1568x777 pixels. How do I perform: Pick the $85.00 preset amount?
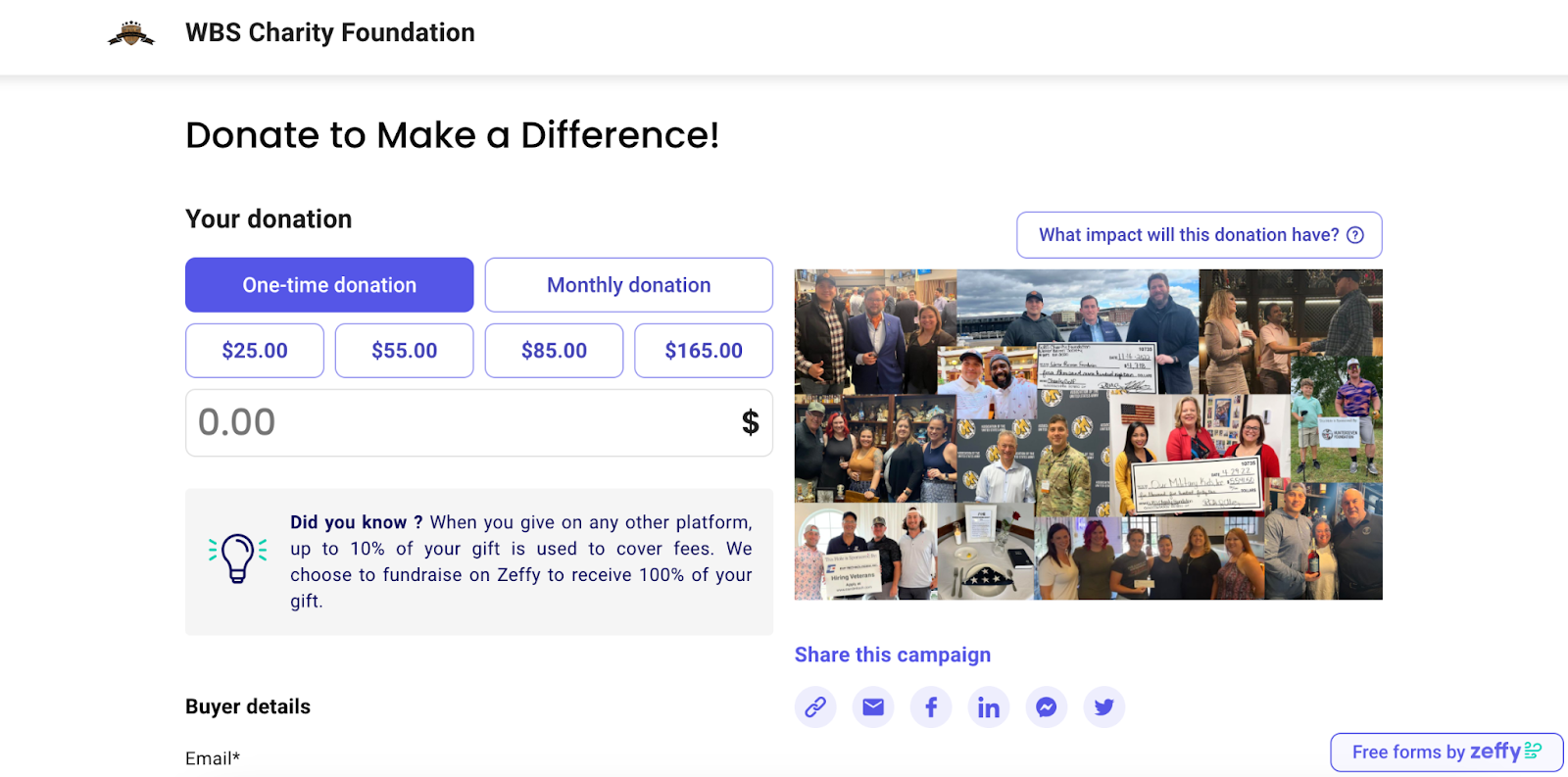(554, 351)
